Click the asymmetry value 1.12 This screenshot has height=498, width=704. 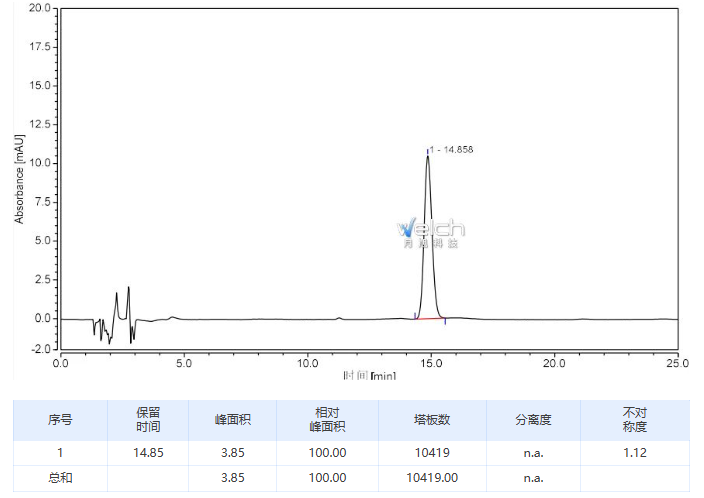(635, 453)
